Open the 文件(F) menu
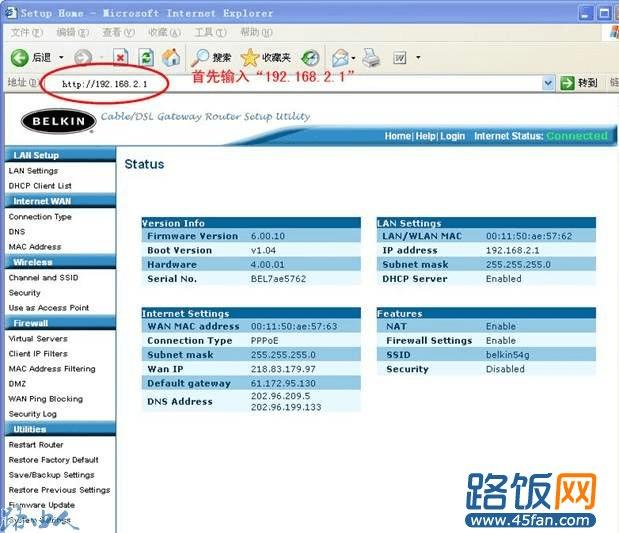 [x=26, y=32]
